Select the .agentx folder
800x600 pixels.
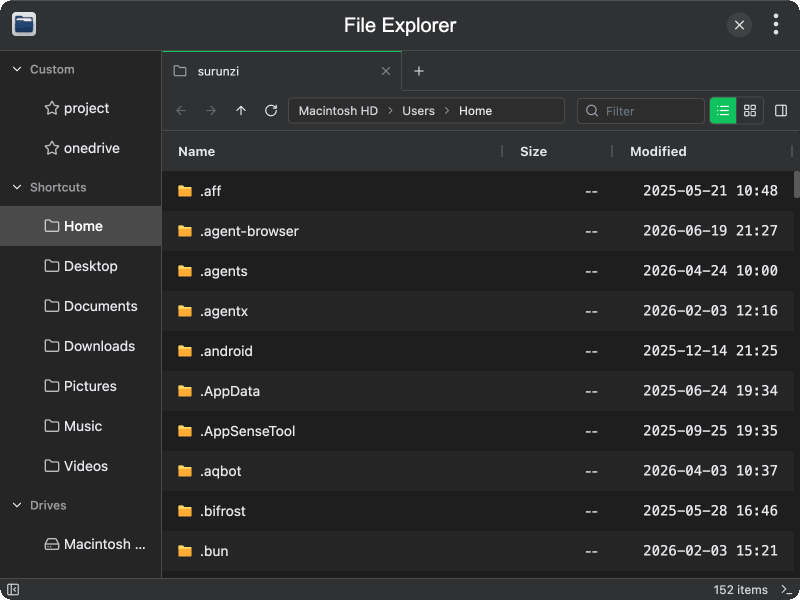point(478,311)
